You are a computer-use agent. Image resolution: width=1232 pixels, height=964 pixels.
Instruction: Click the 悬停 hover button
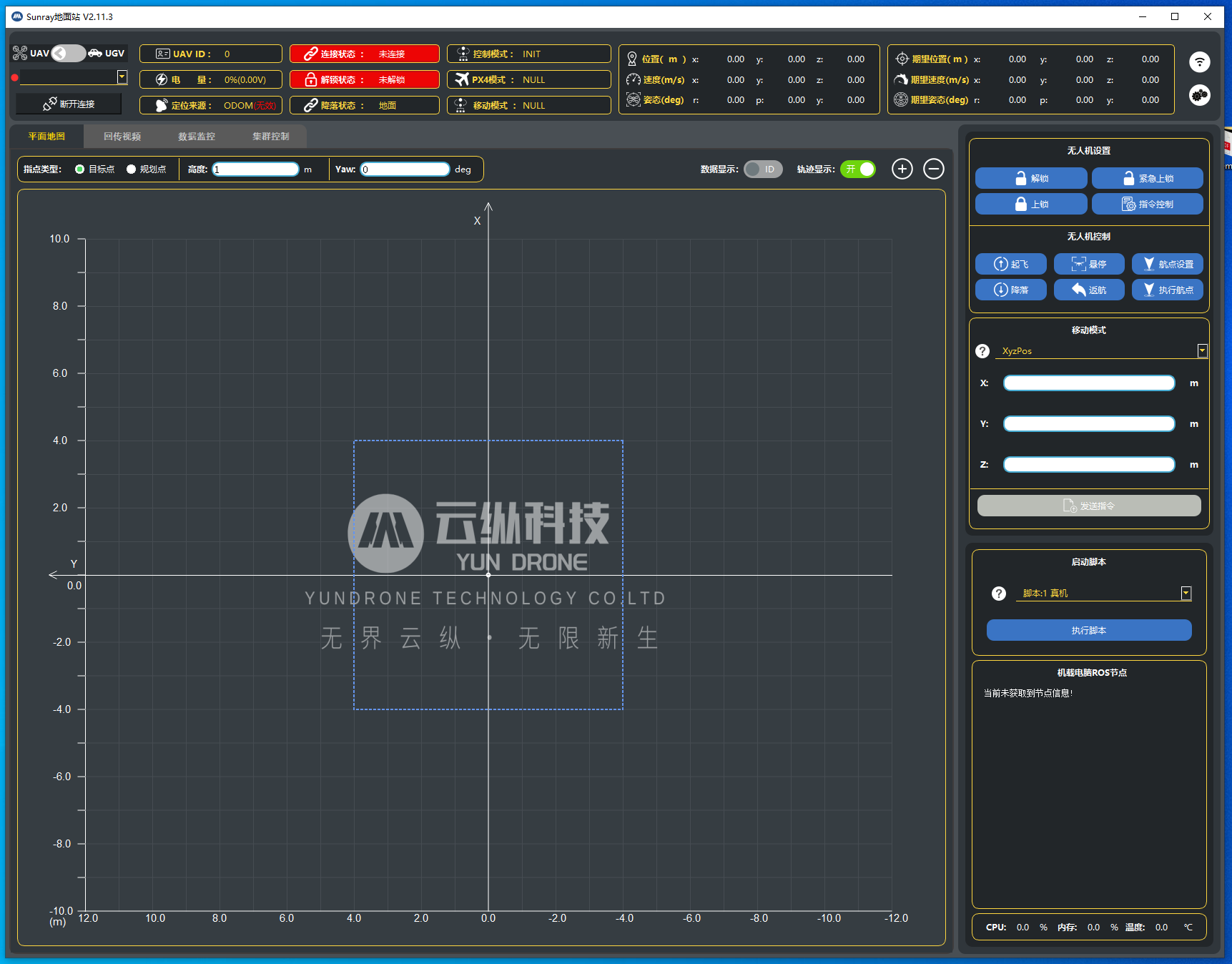click(x=1089, y=264)
